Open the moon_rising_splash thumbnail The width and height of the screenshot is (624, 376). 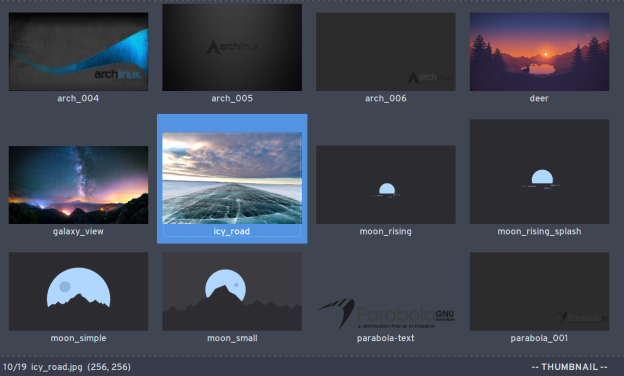(539, 171)
